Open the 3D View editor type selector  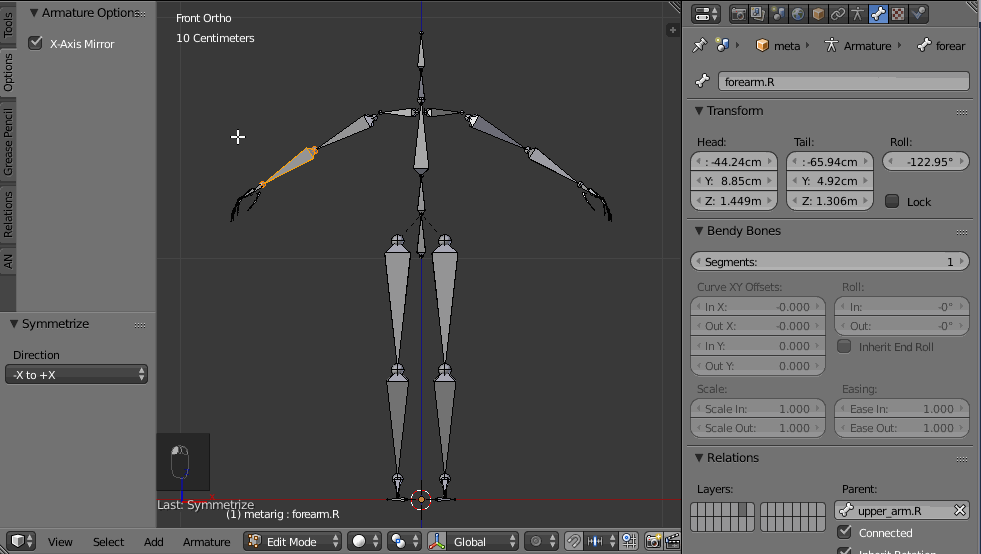tap(20, 541)
